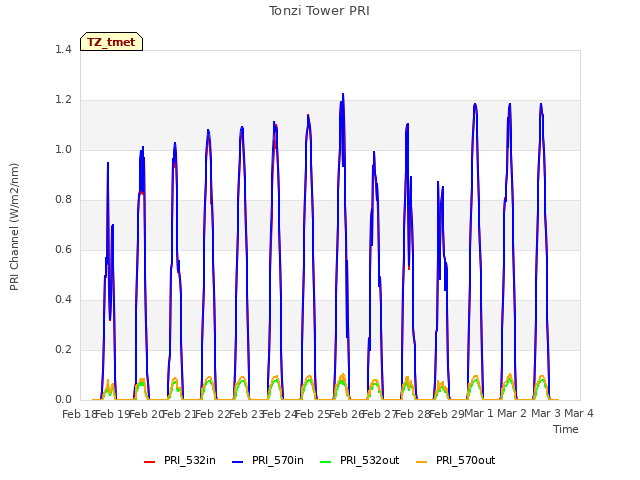The image size is (640, 480).
Task: Toggle the PRI_532out legend entry
Action: pyautogui.click(x=360, y=460)
